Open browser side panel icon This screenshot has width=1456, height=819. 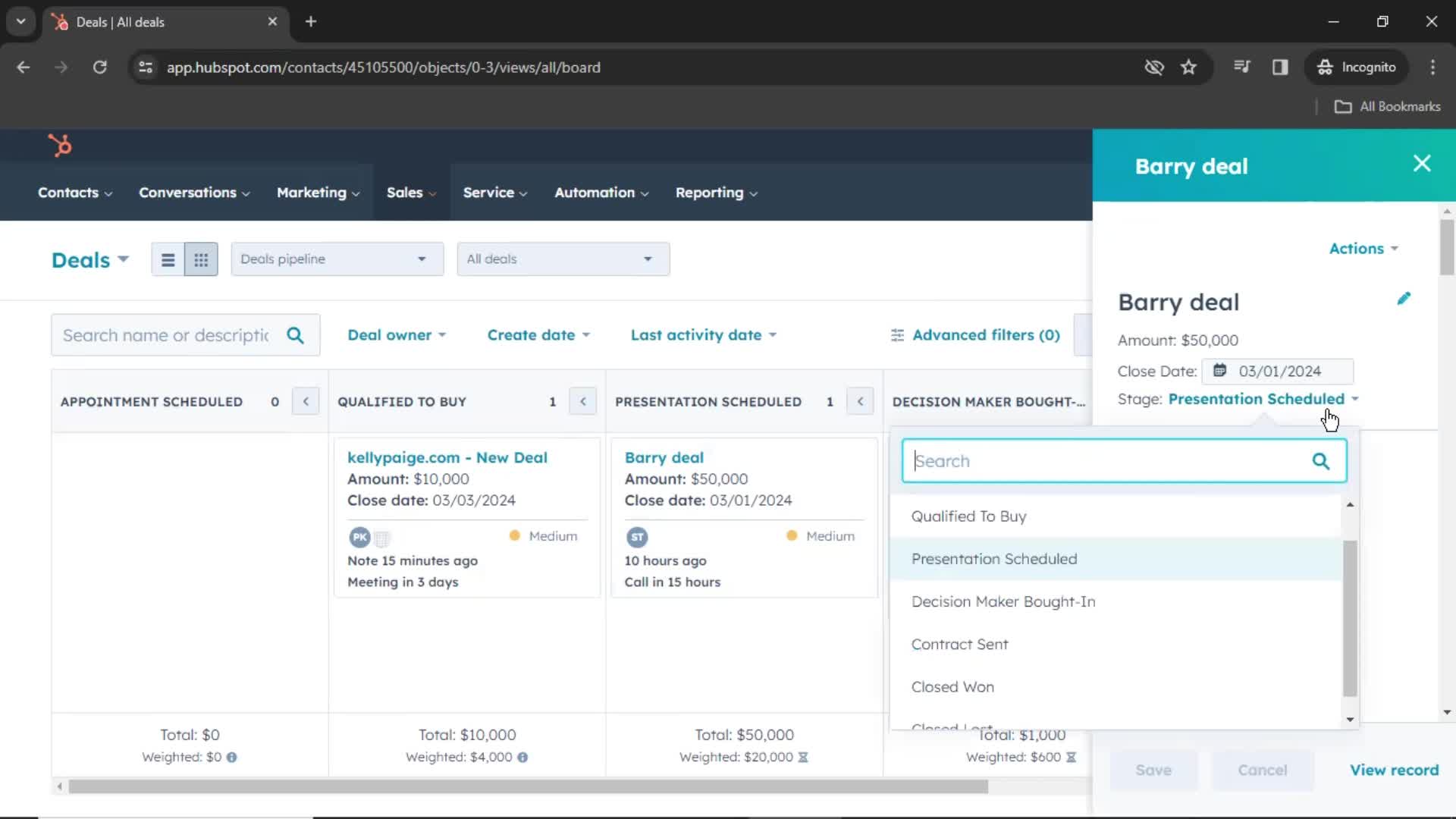click(x=1280, y=67)
